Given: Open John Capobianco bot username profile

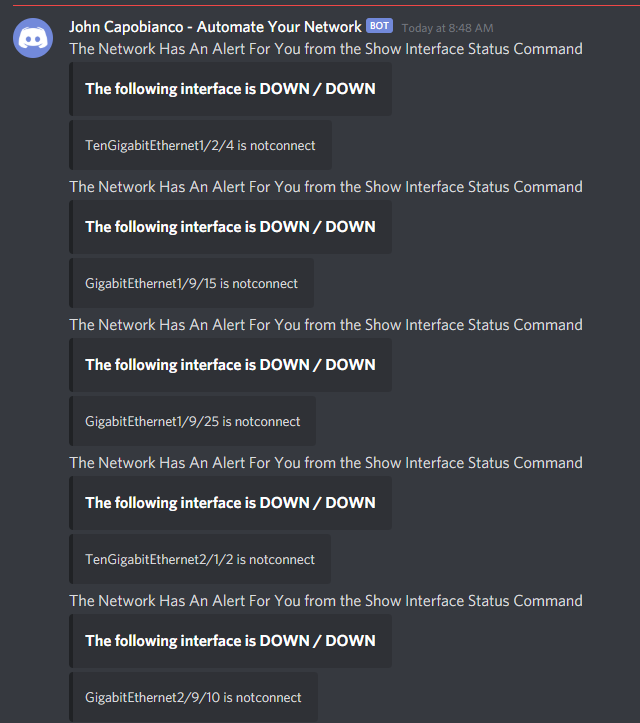Looking at the screenshot, I should [215, 27].
